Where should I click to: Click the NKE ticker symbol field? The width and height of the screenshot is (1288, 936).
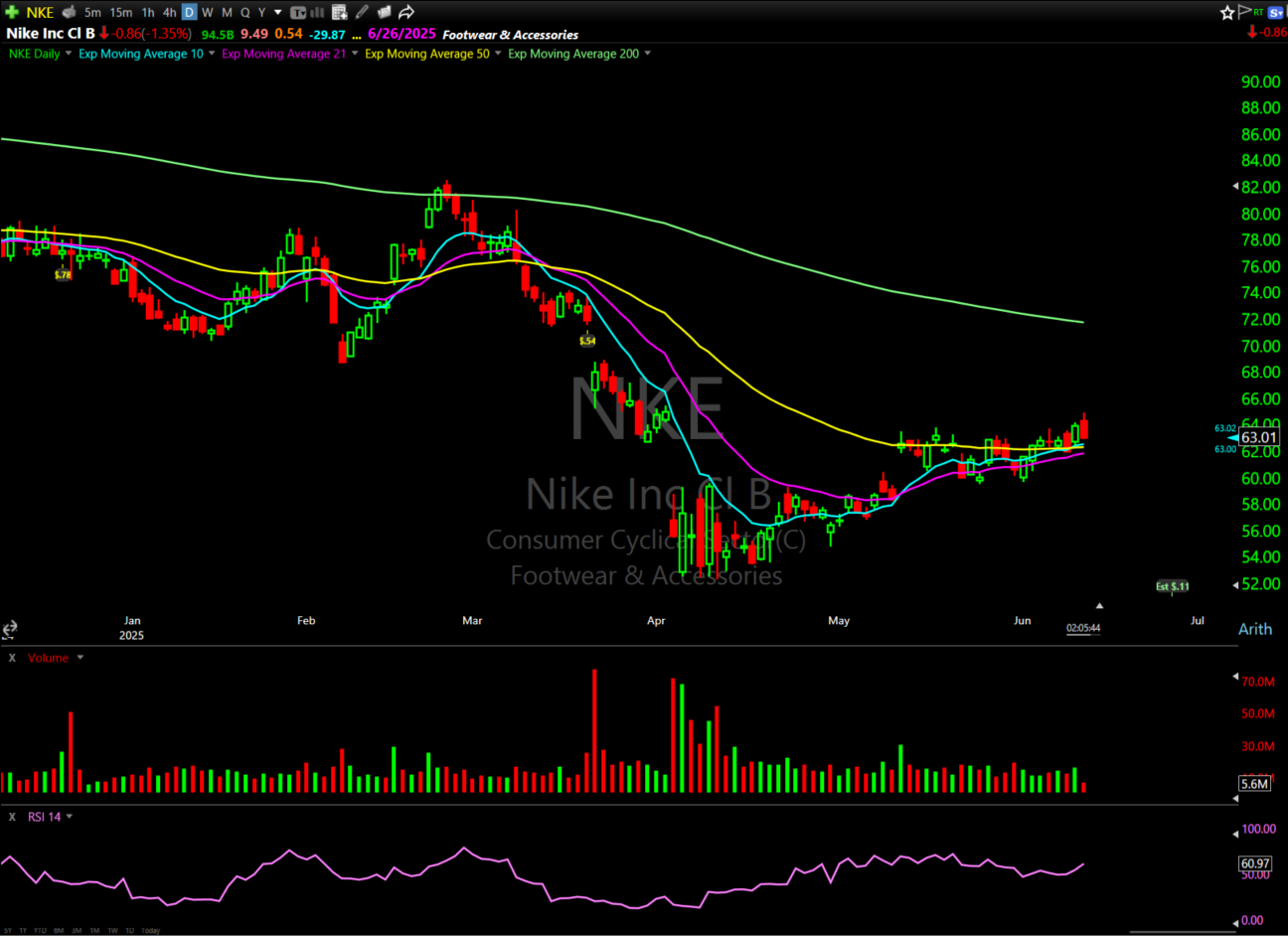click(40, 12)
